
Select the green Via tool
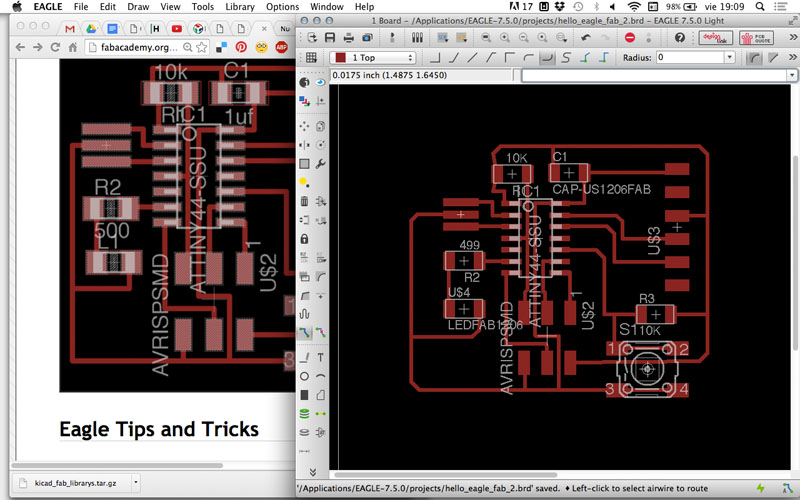(304, 414)
